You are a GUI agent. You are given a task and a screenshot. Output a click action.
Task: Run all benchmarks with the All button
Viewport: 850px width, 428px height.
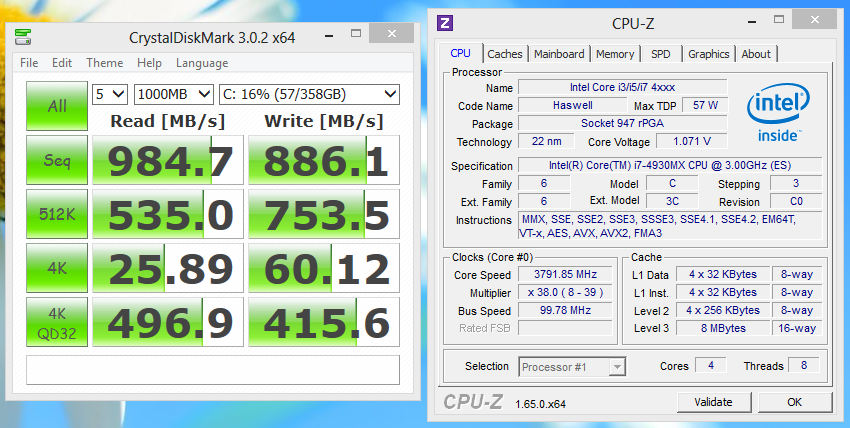[57, 106]
